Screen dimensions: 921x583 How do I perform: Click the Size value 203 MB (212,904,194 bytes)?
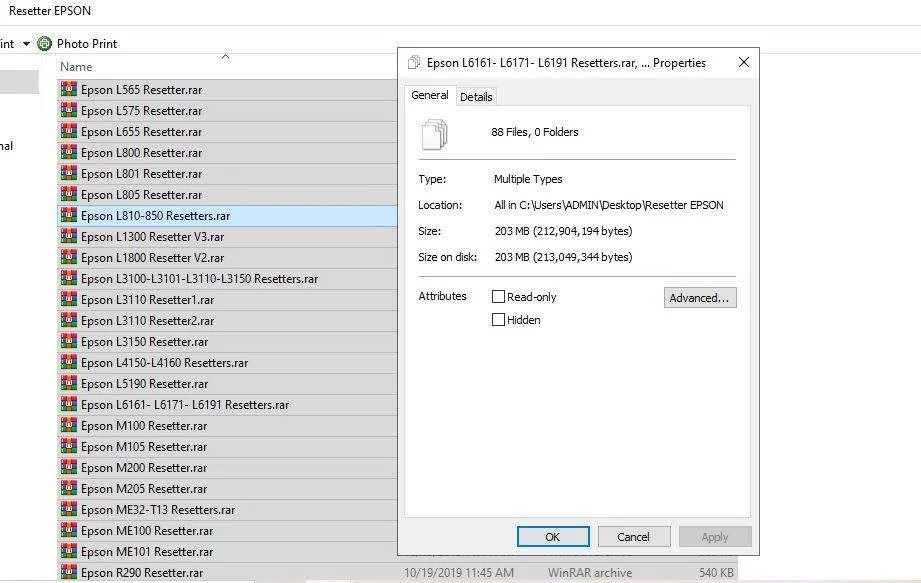pyautogui.click(x=563, y=231)
